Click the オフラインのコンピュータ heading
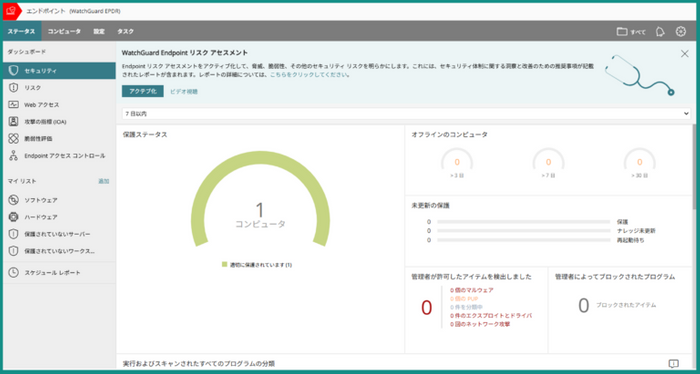700x374 pixels. tap(450, 134)
